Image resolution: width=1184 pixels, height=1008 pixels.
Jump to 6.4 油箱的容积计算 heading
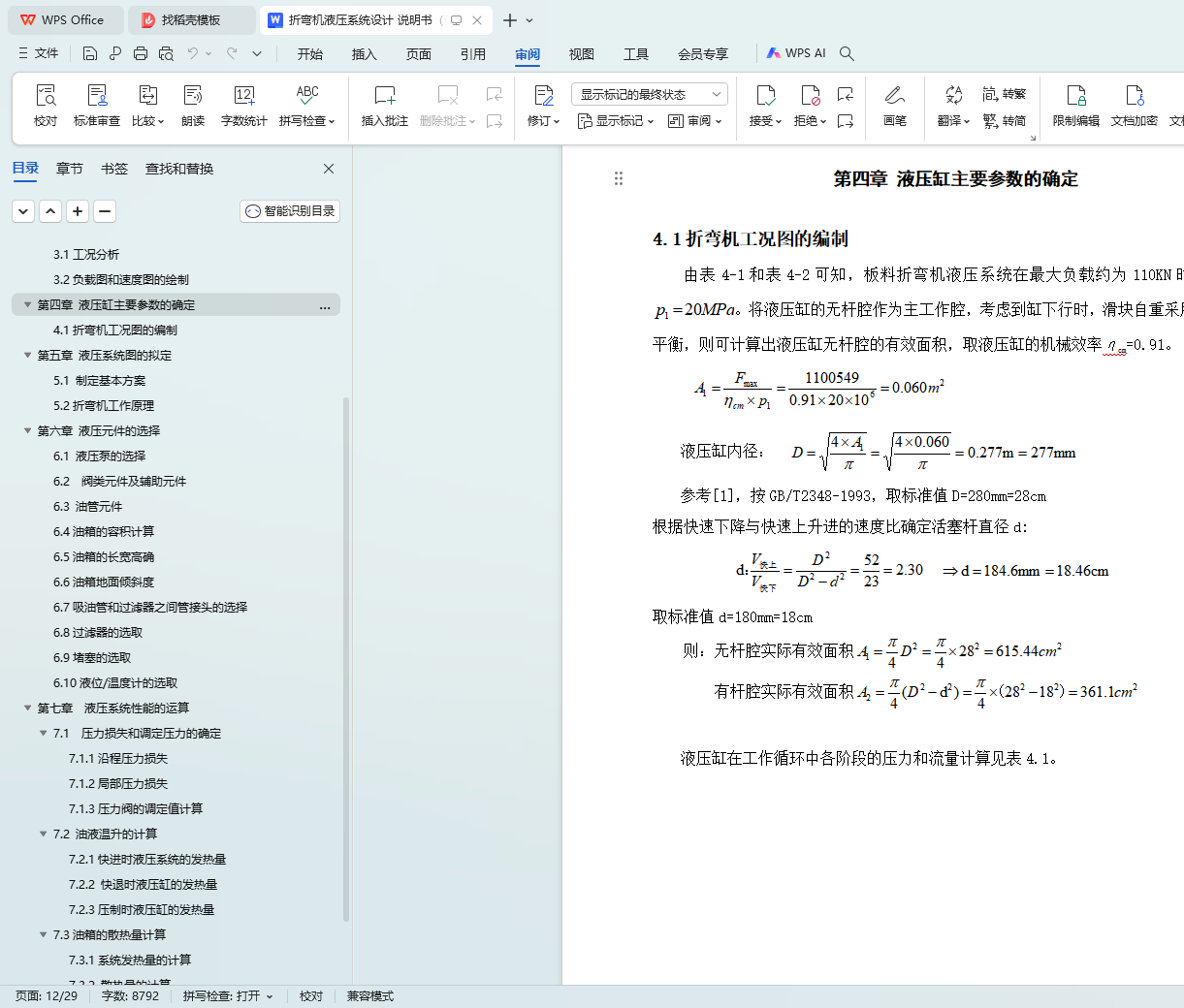[104, 531]
